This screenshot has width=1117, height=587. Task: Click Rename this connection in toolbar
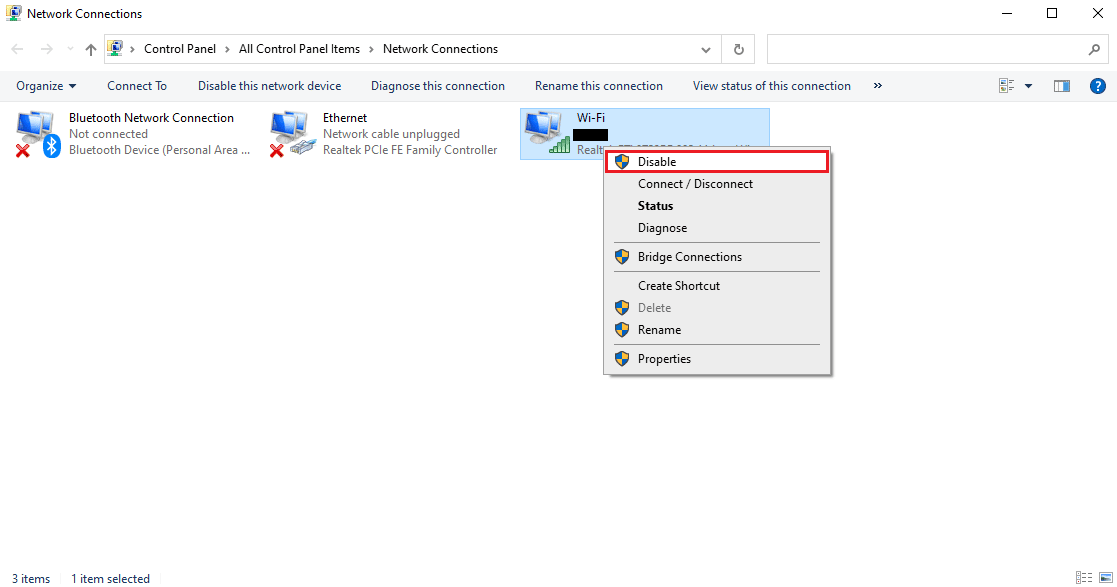coord(598,86)
